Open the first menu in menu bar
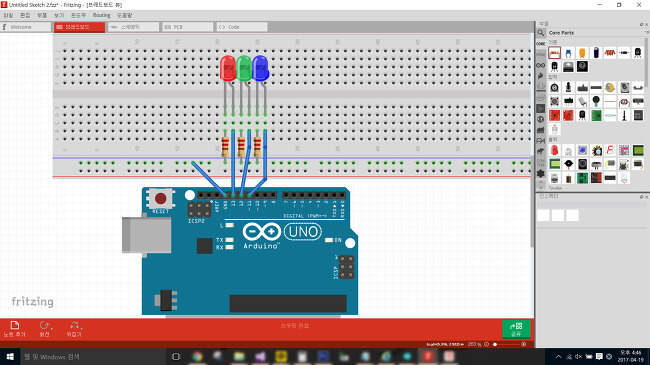Screen dimensions: 650x365 8,15
